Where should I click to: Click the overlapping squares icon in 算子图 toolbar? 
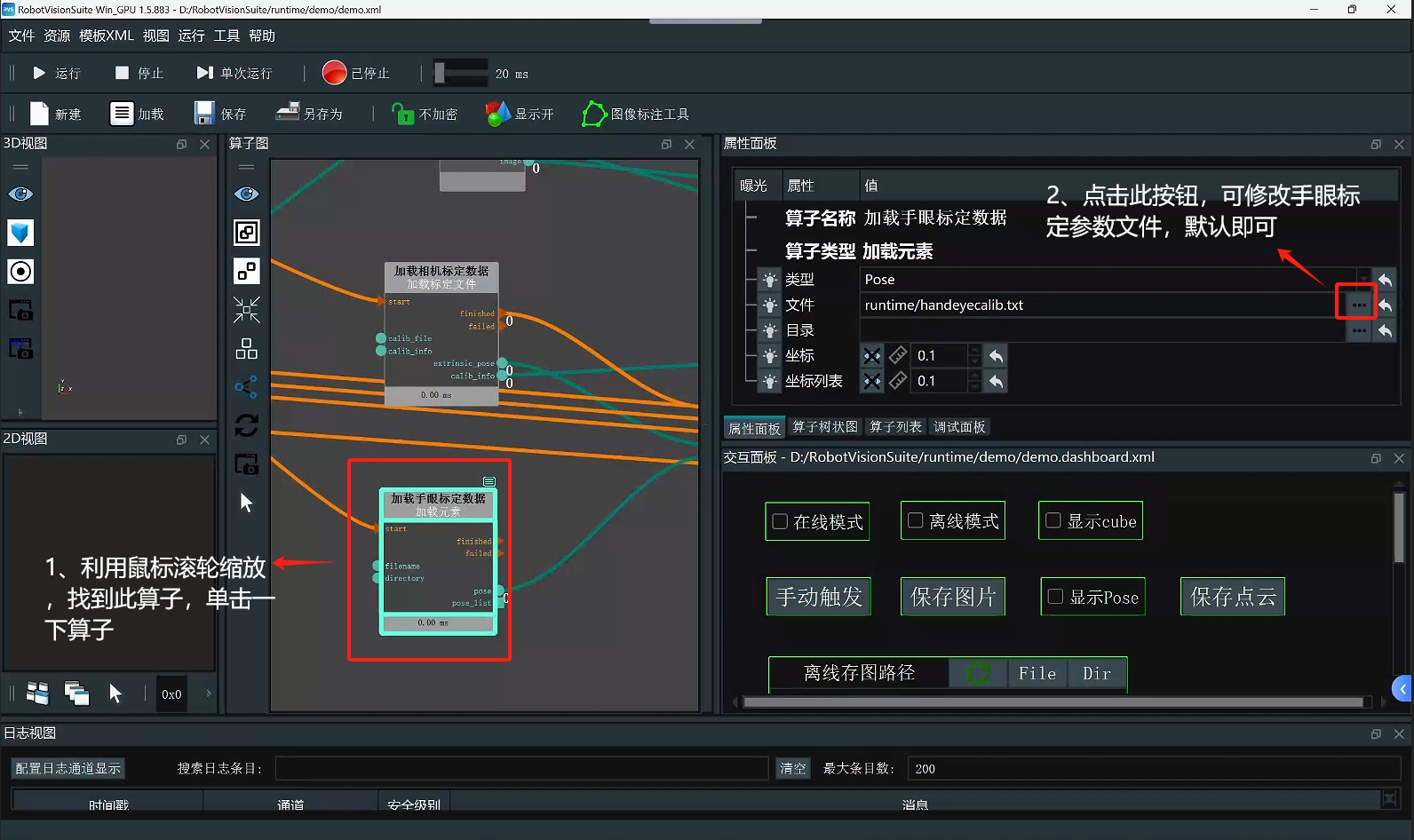pyautogui.click(x=246, y=233)
